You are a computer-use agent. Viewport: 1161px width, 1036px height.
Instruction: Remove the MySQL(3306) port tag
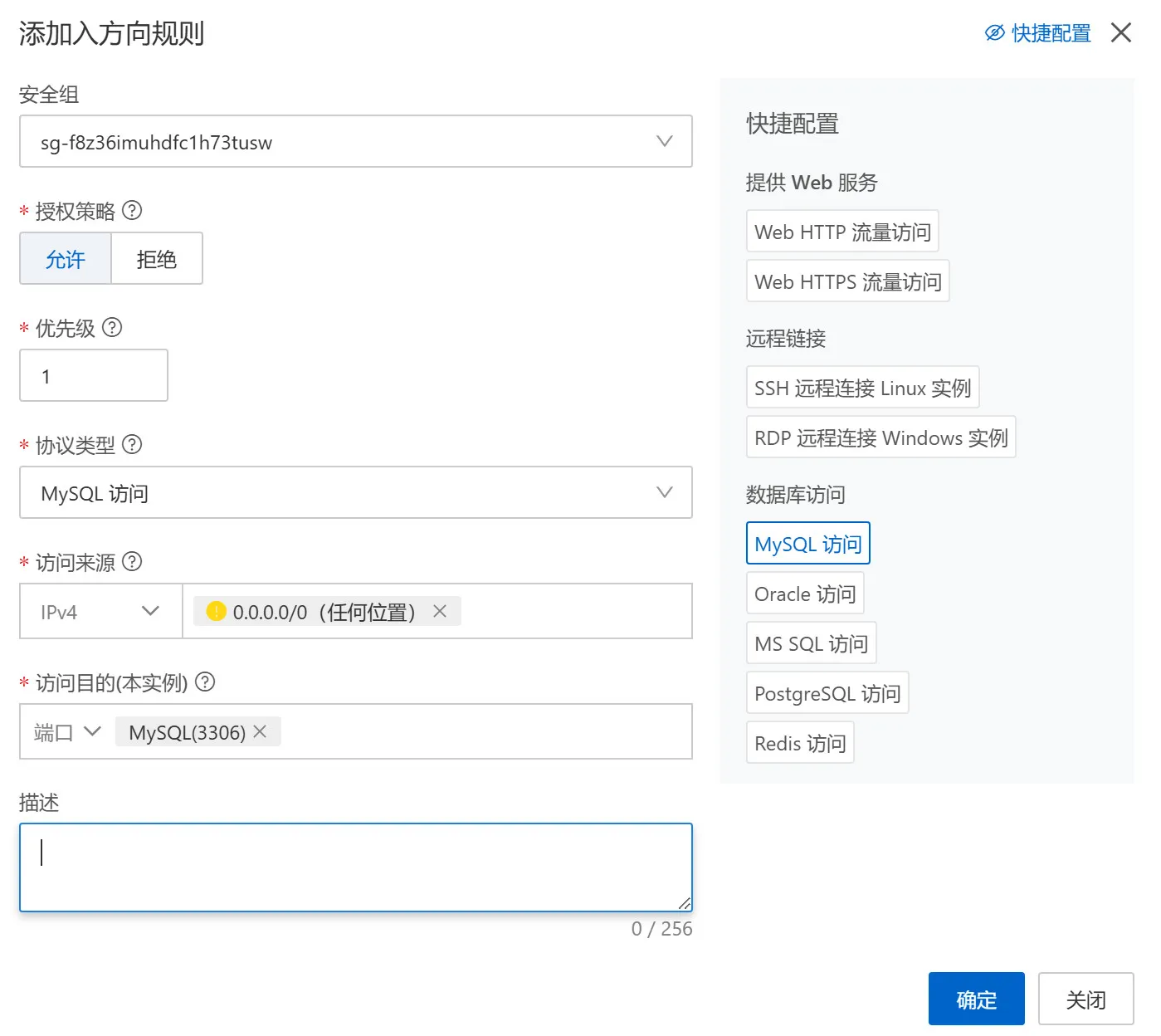click(260, 731)
